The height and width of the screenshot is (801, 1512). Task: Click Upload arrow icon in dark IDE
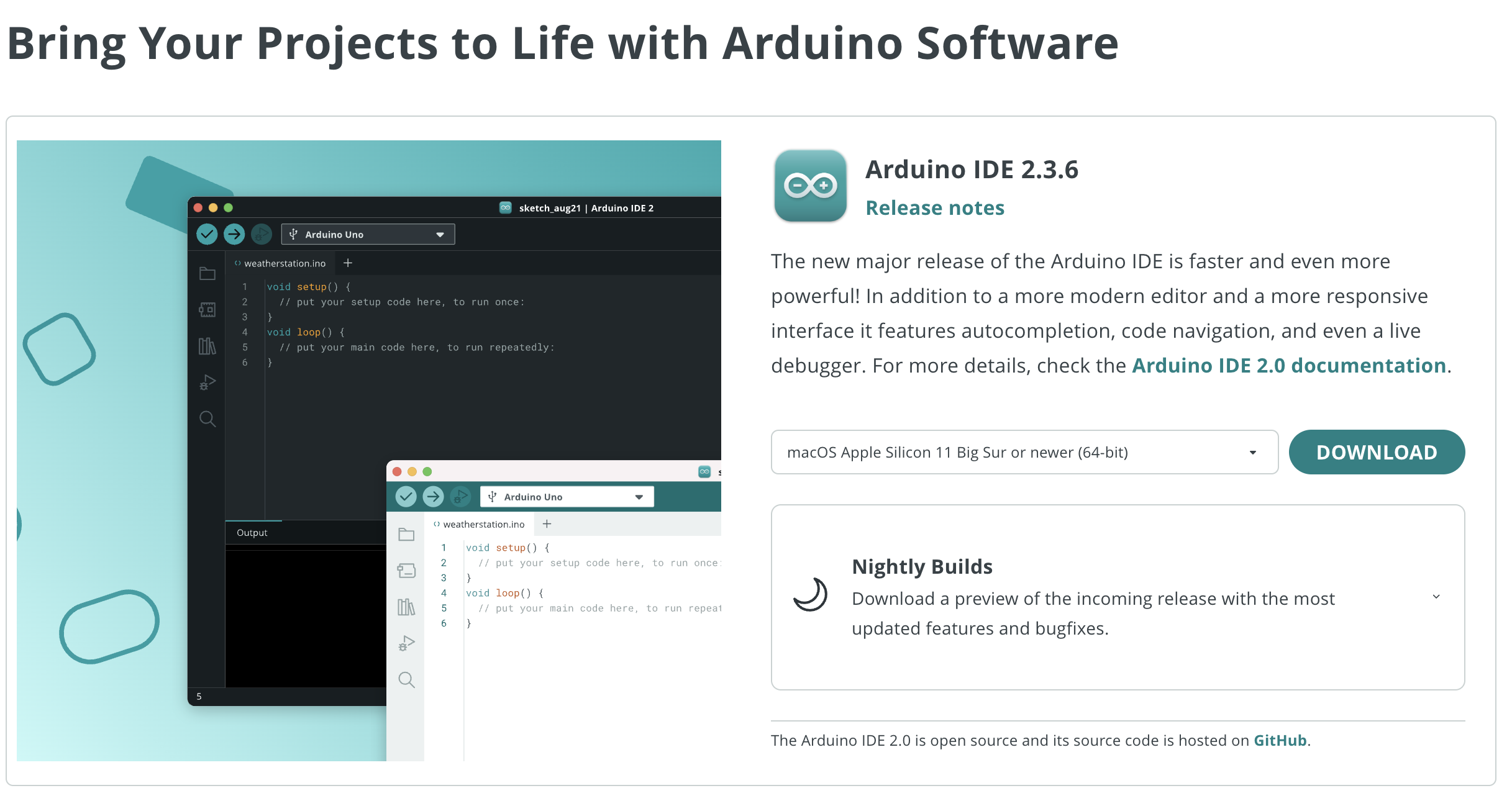tap(234, 234)
